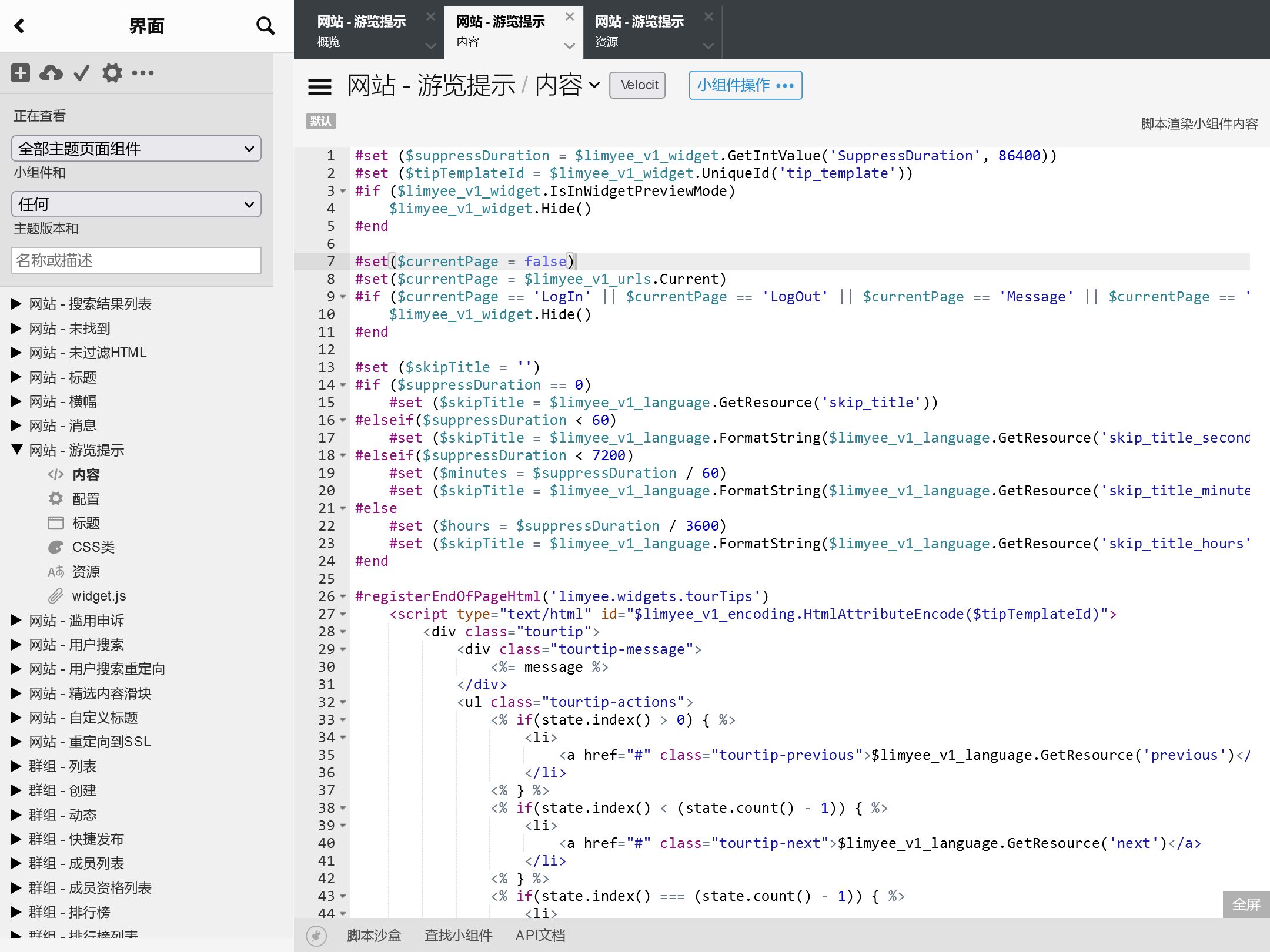Open the API文档 link
The height and width of the screenshot is (952, 1270).
click(x=540, y=935)
